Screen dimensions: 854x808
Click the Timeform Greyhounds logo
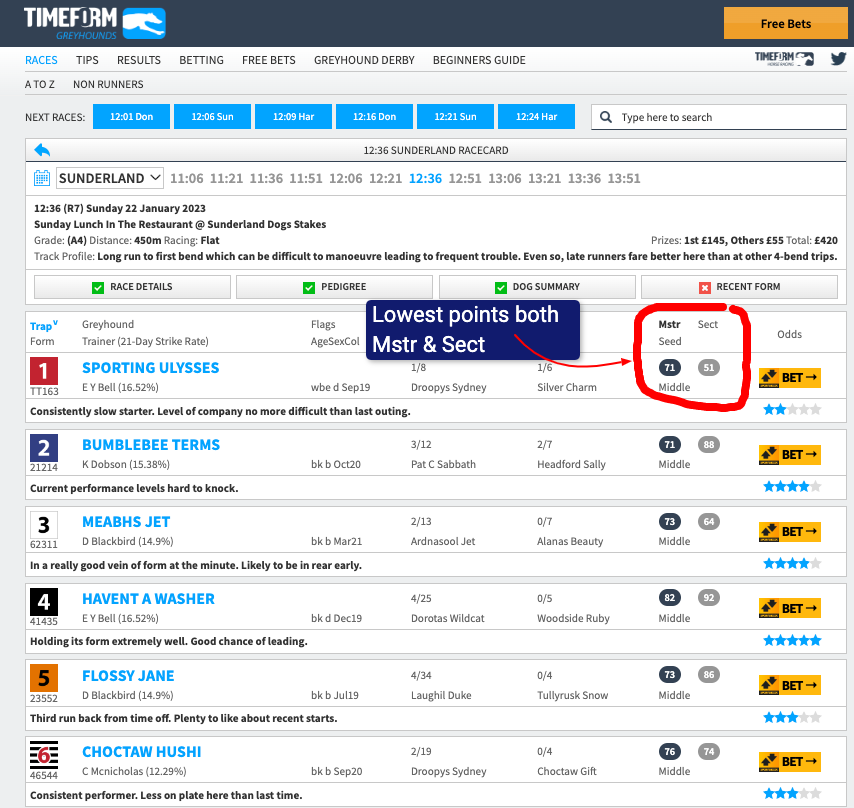point(95,23)
